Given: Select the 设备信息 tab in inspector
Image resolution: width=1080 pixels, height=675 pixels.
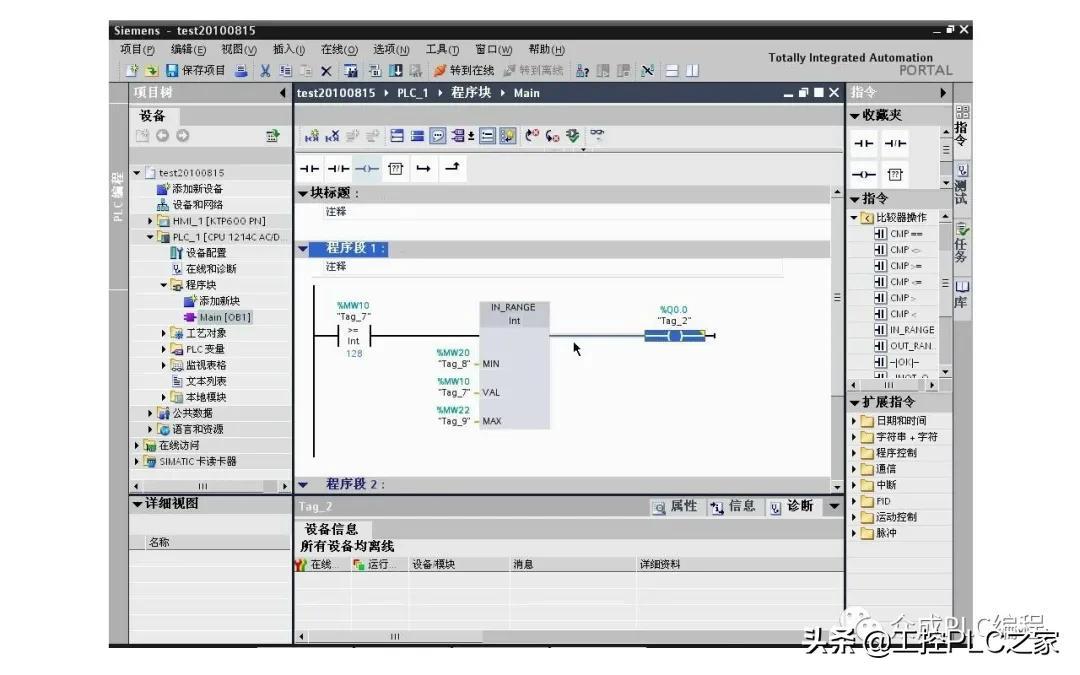Looking at the screenshot, I should click(331, 529).
